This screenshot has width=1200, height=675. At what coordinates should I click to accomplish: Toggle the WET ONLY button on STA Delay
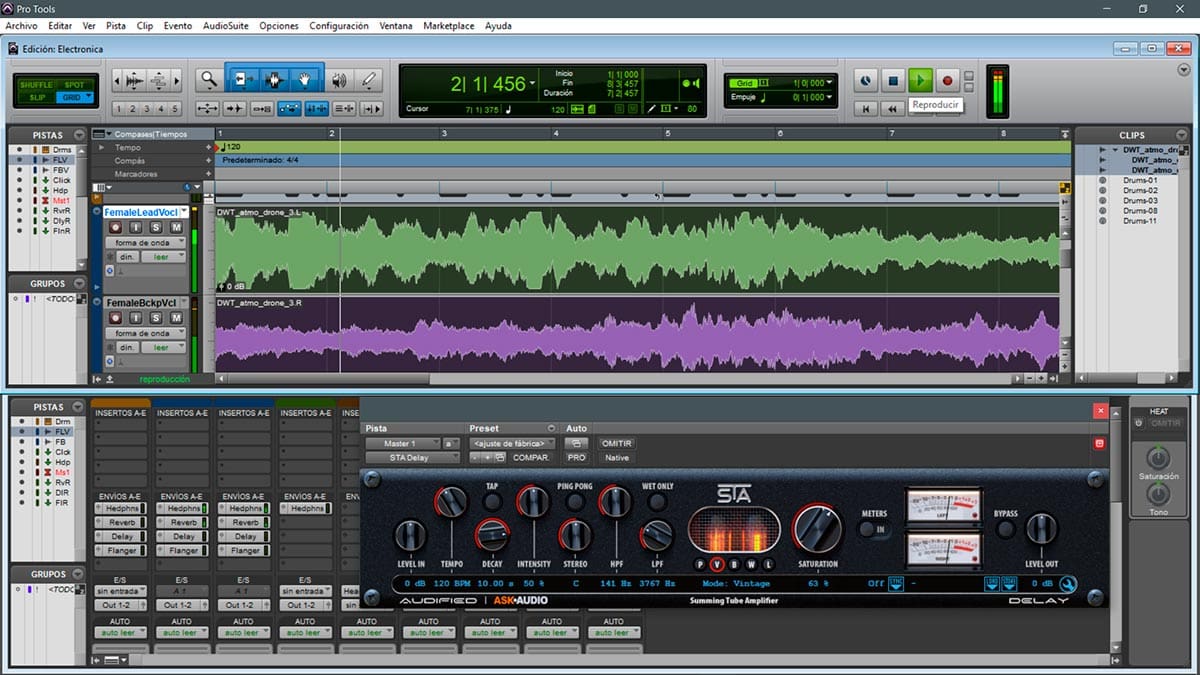click(x=657, y=501)
